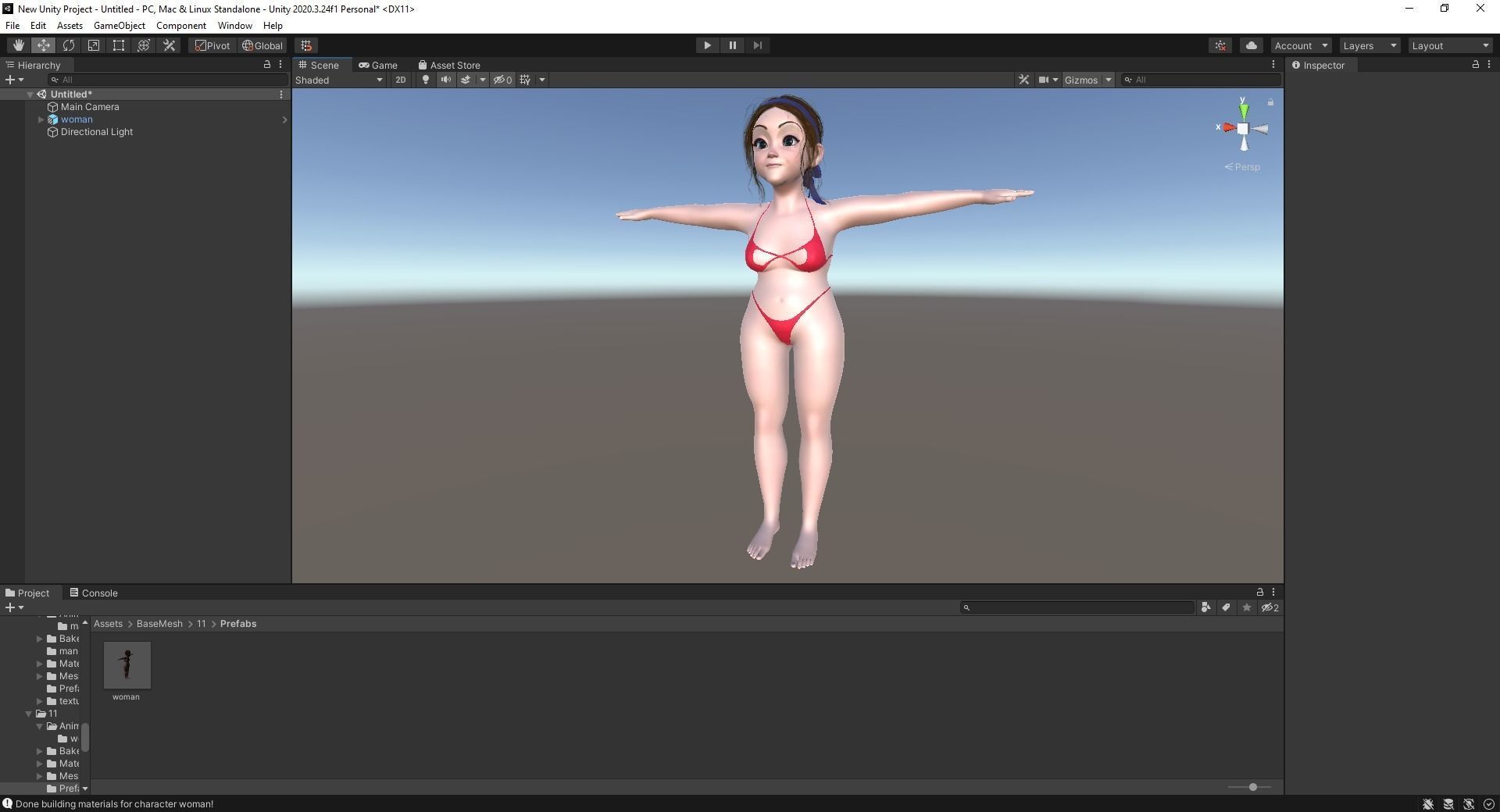Open the custom editor tools
The image size is (1500, 812).
169,45
